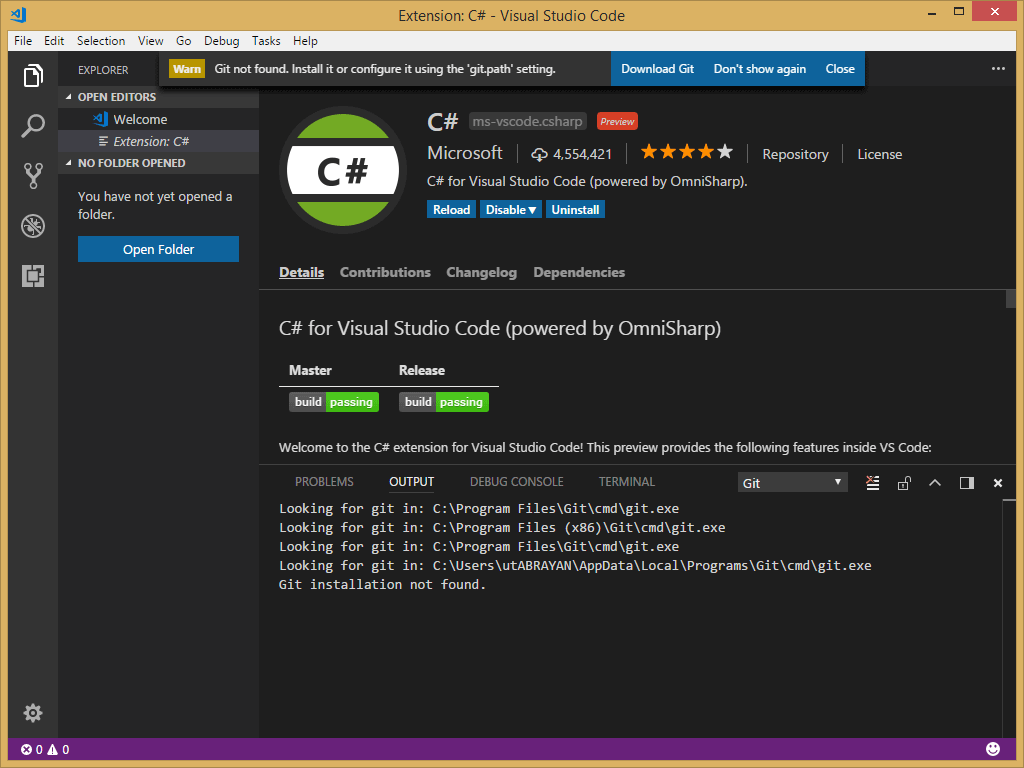Click the Preview badge

pyautogui.click(x=617, y=121)
